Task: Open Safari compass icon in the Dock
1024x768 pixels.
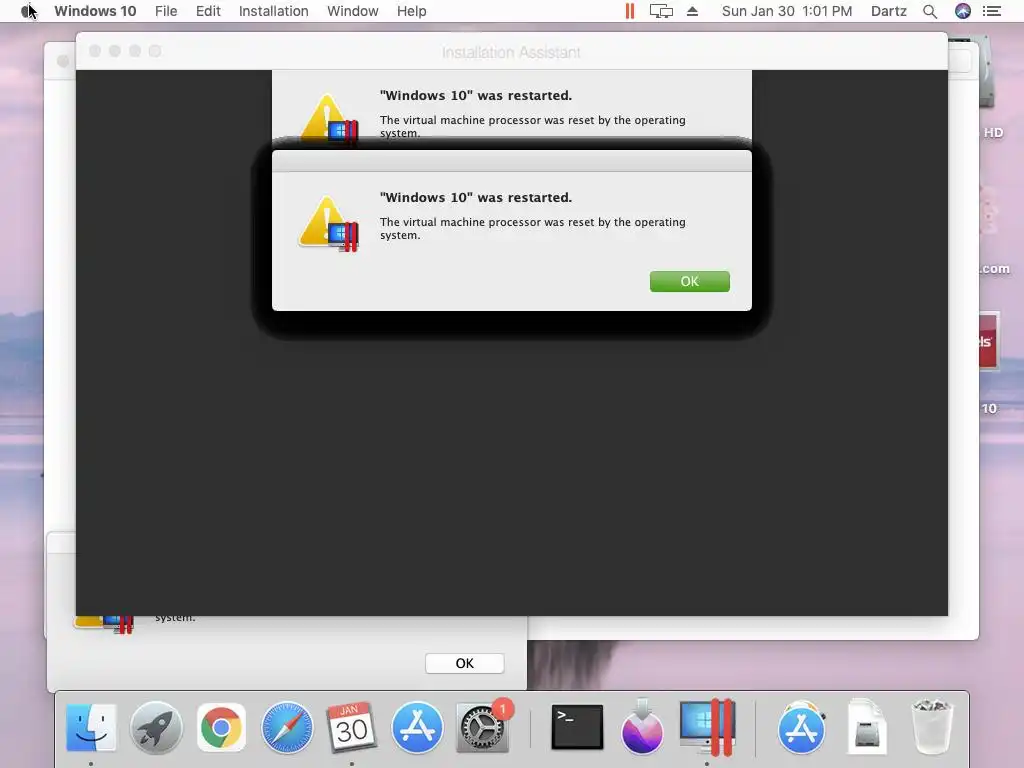Action: (x=286, y=727)
